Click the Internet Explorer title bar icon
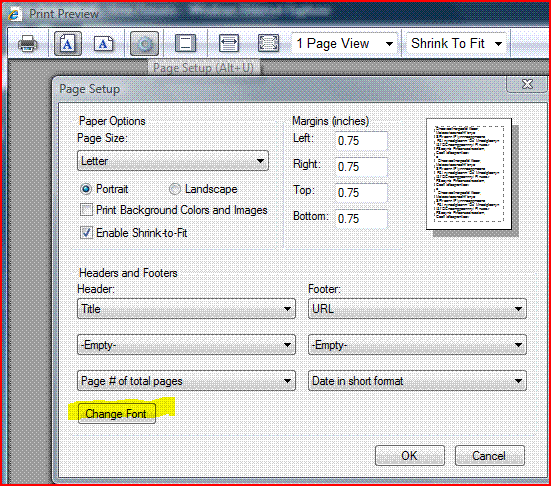The height and width of the screenshot is (486, 551). click(14, 14)
